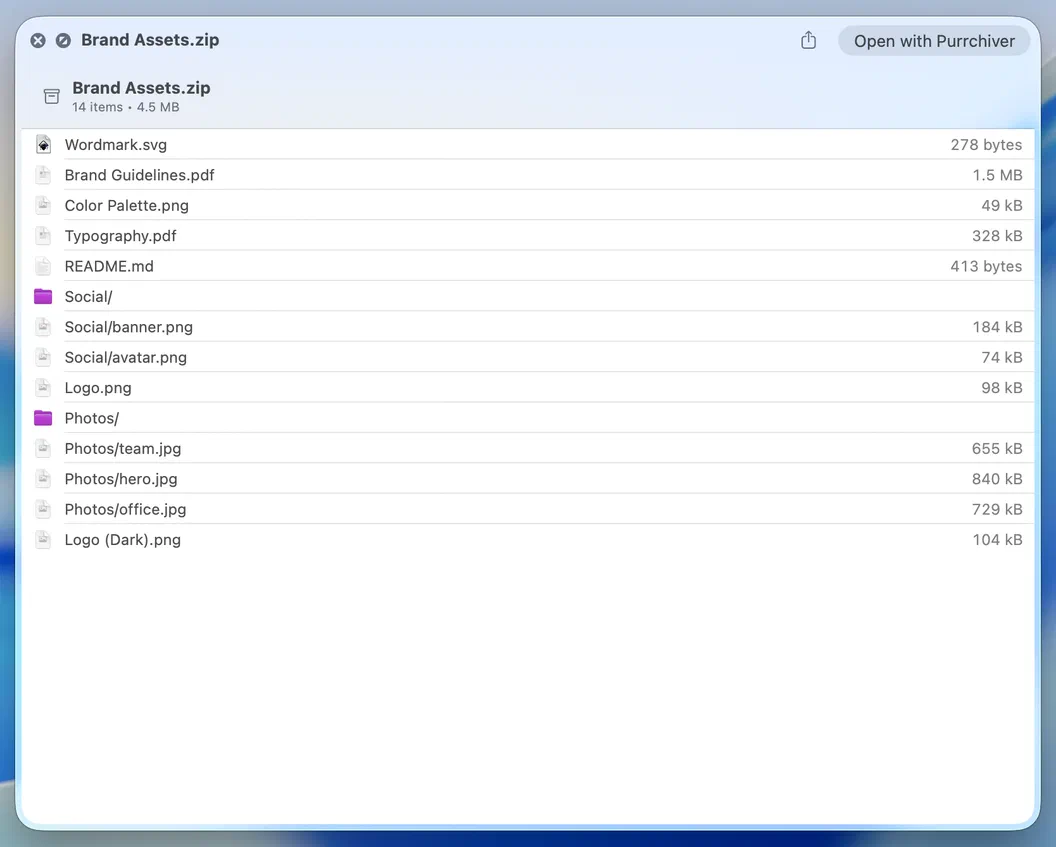Click the Social/avatar.png file icon

coord(43,358)
